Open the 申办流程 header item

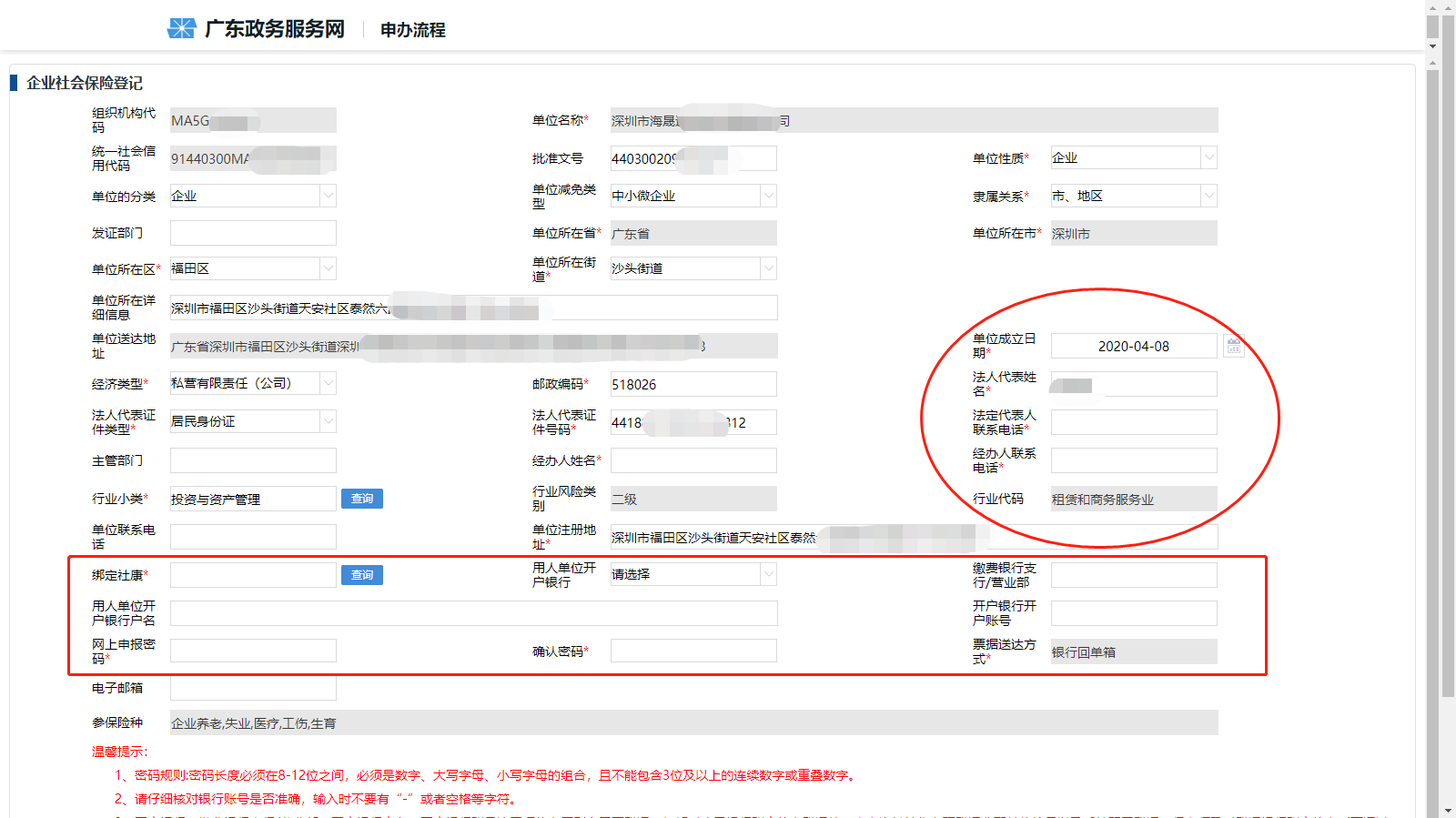412,30
